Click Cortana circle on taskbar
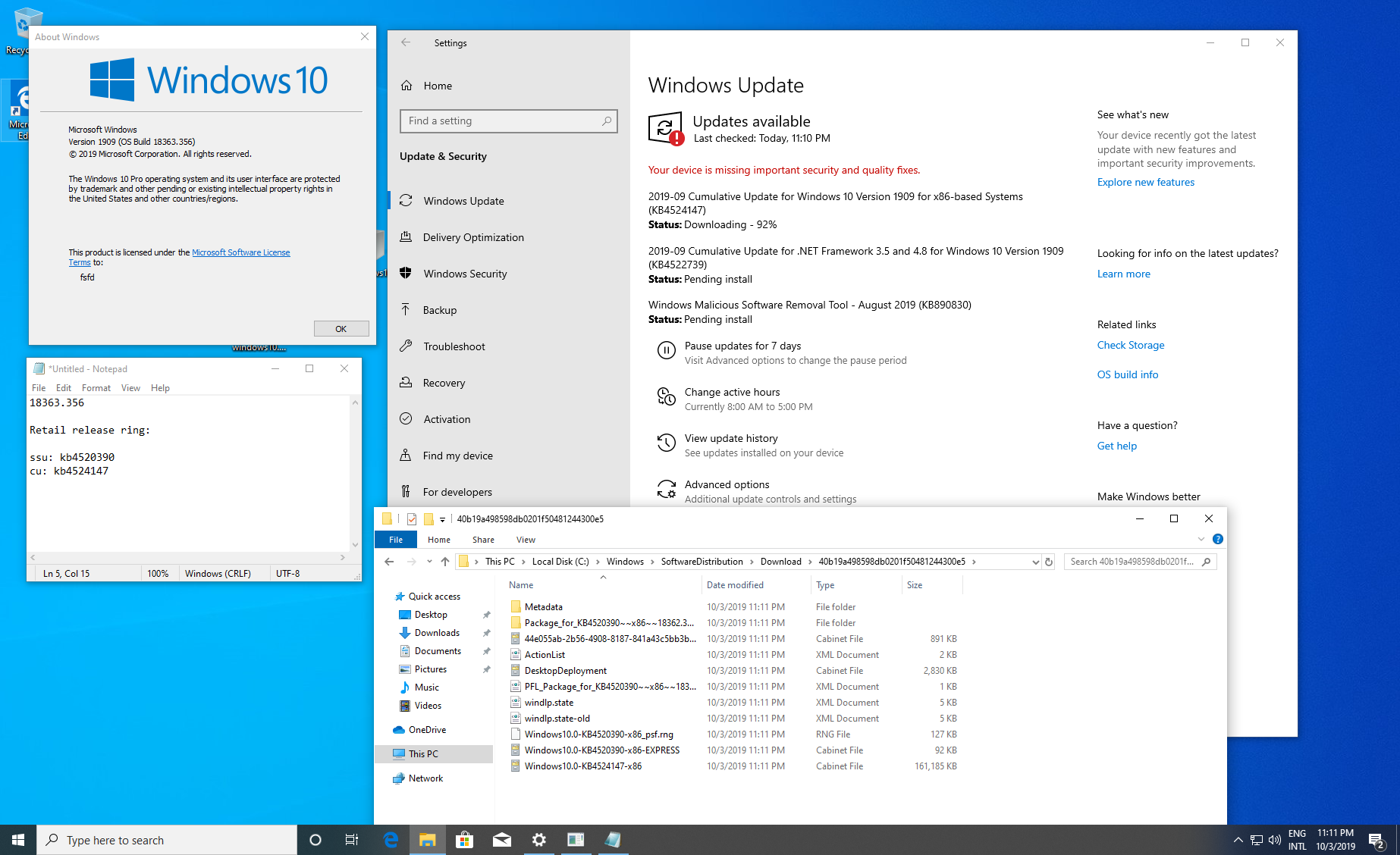 click(x=315, y=840)
